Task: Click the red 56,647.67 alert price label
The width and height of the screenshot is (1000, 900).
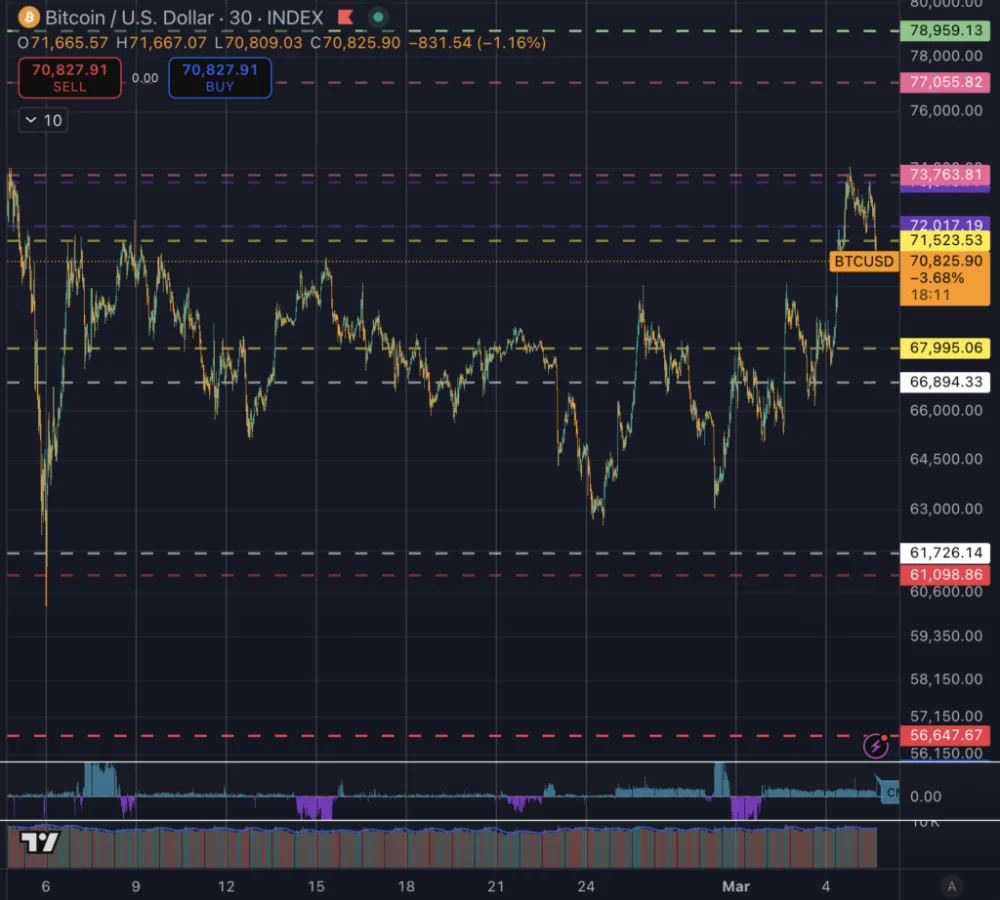Action: [946, 734]
